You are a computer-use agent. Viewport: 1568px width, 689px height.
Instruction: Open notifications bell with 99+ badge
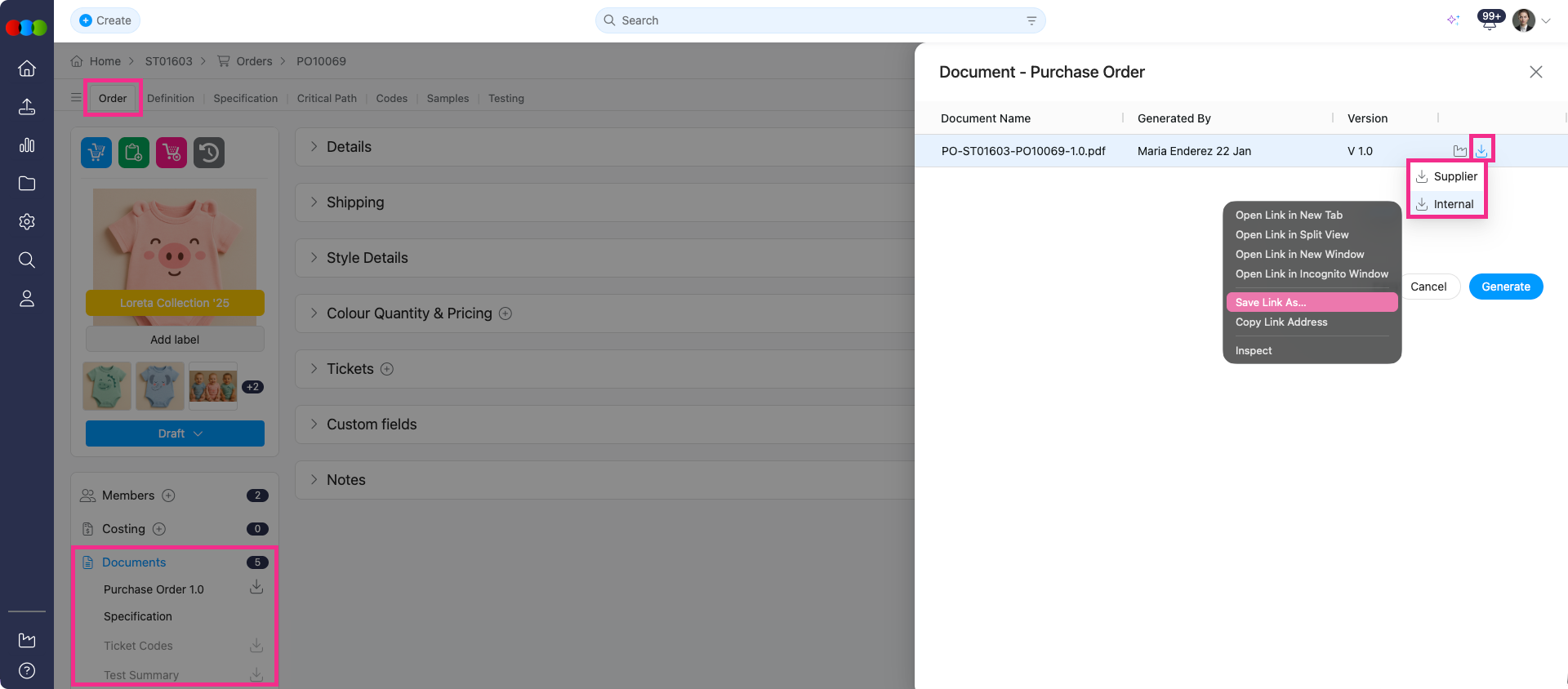point(1490,21)
